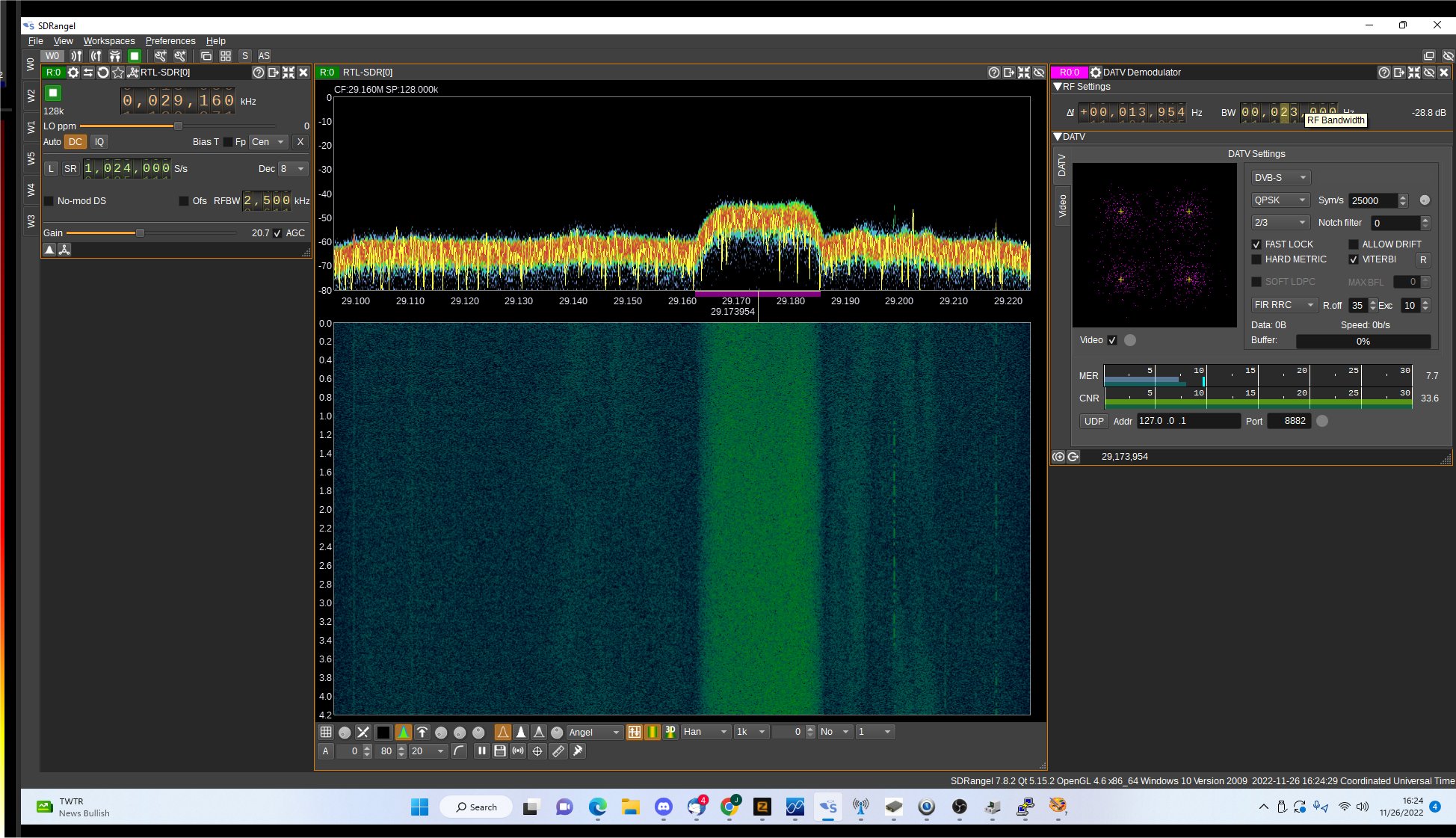
Task: Add an Rx device from top toolbar
Action: click(76, 56)
